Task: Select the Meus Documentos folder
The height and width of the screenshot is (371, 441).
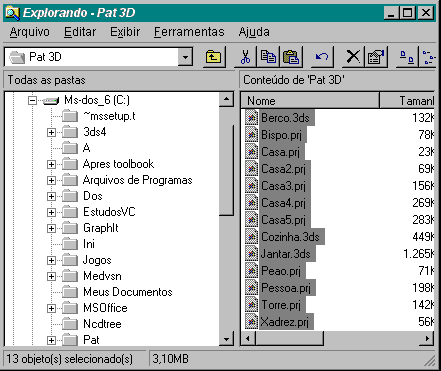Action: pos(128,292)
